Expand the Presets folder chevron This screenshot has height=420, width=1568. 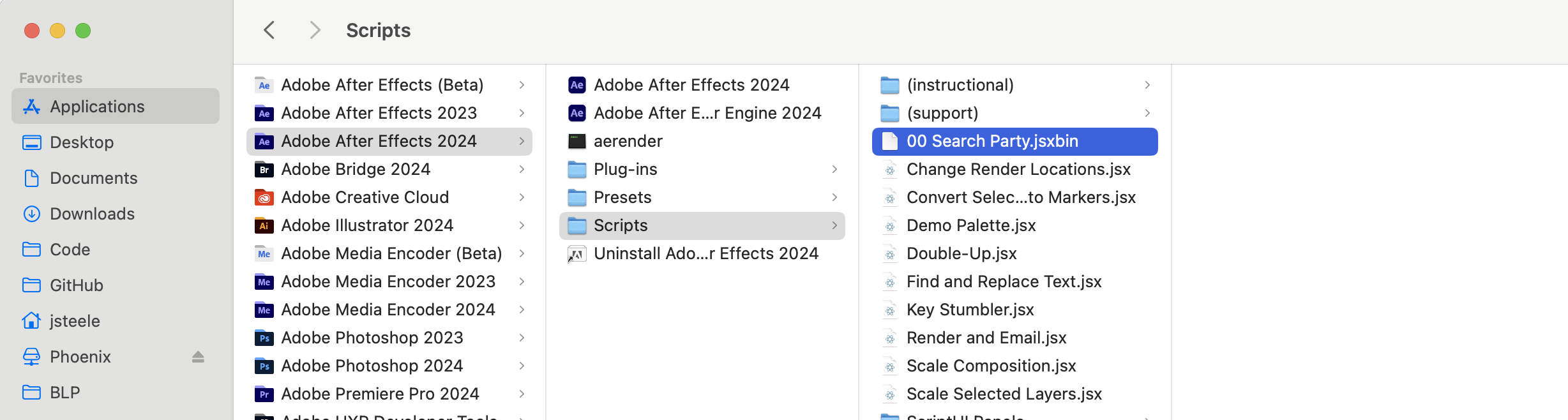[x=834, y=197]
